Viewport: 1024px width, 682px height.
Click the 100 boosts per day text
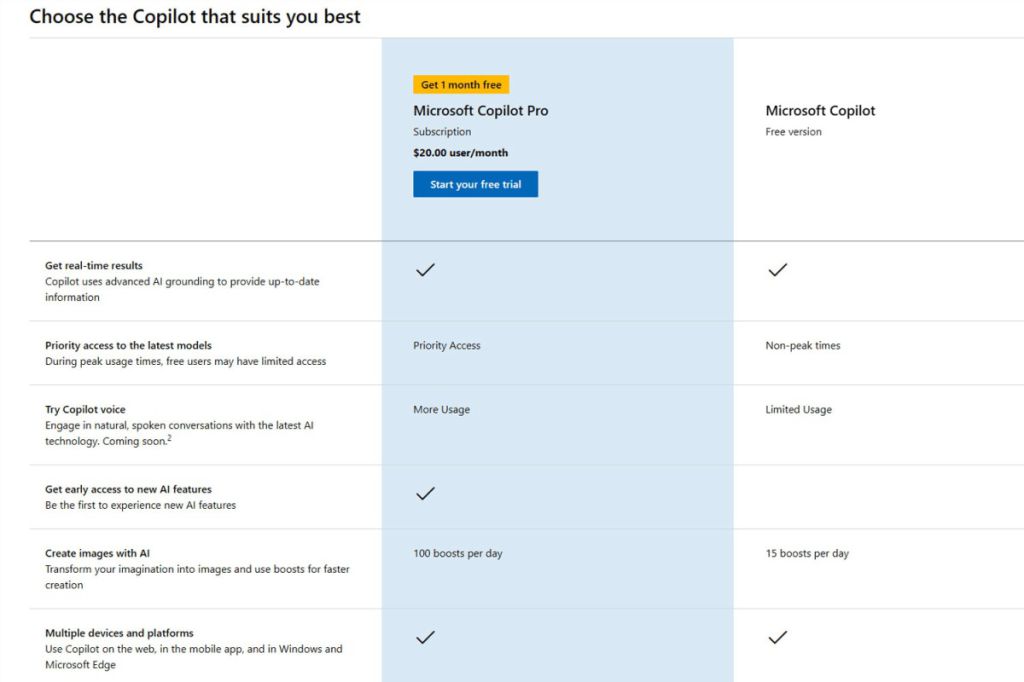457,554
